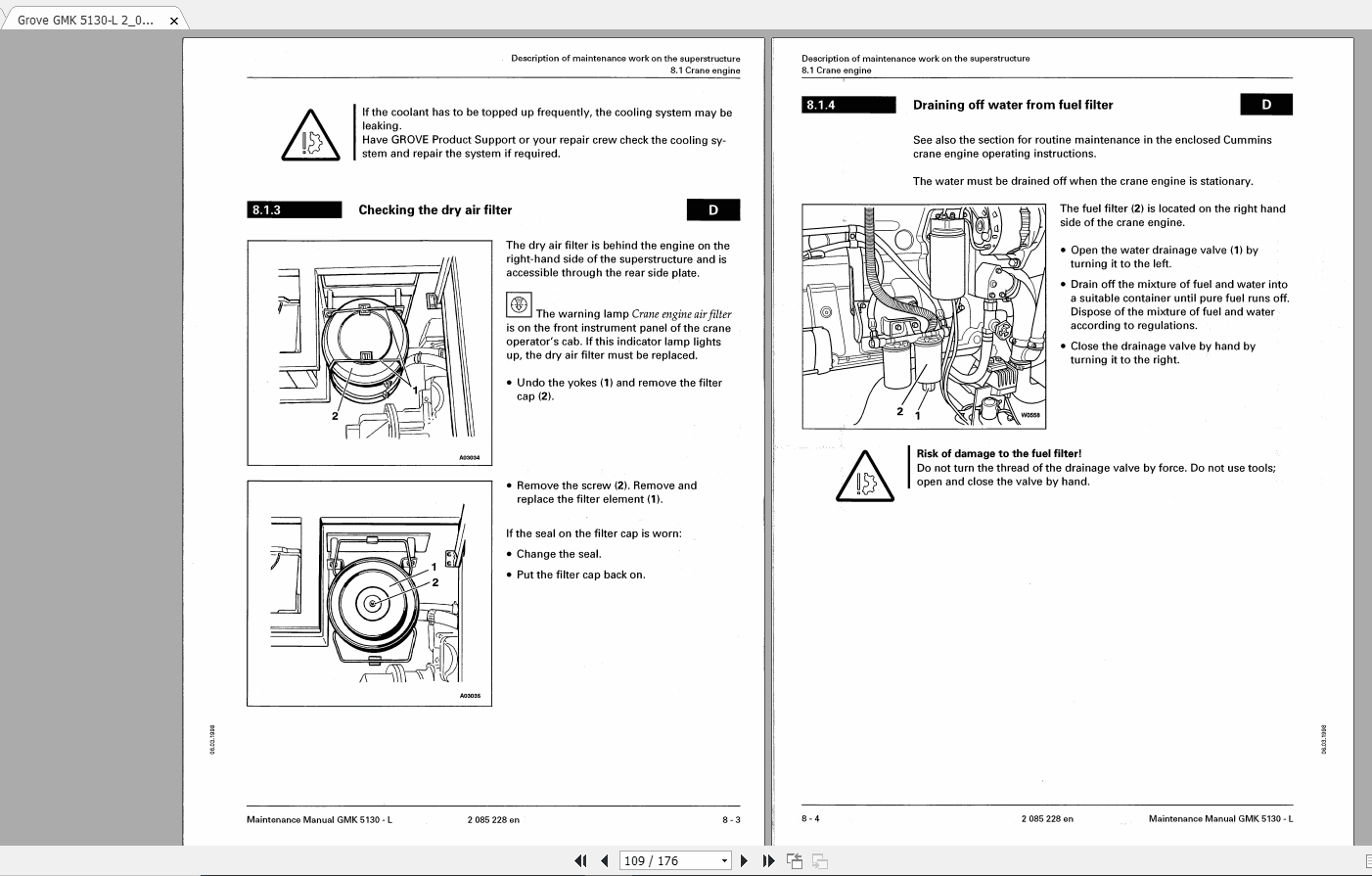Screen dimensions: 1372x876
Task: Click the dry air filter diagram A03034
Action: [x=369, y=352]
